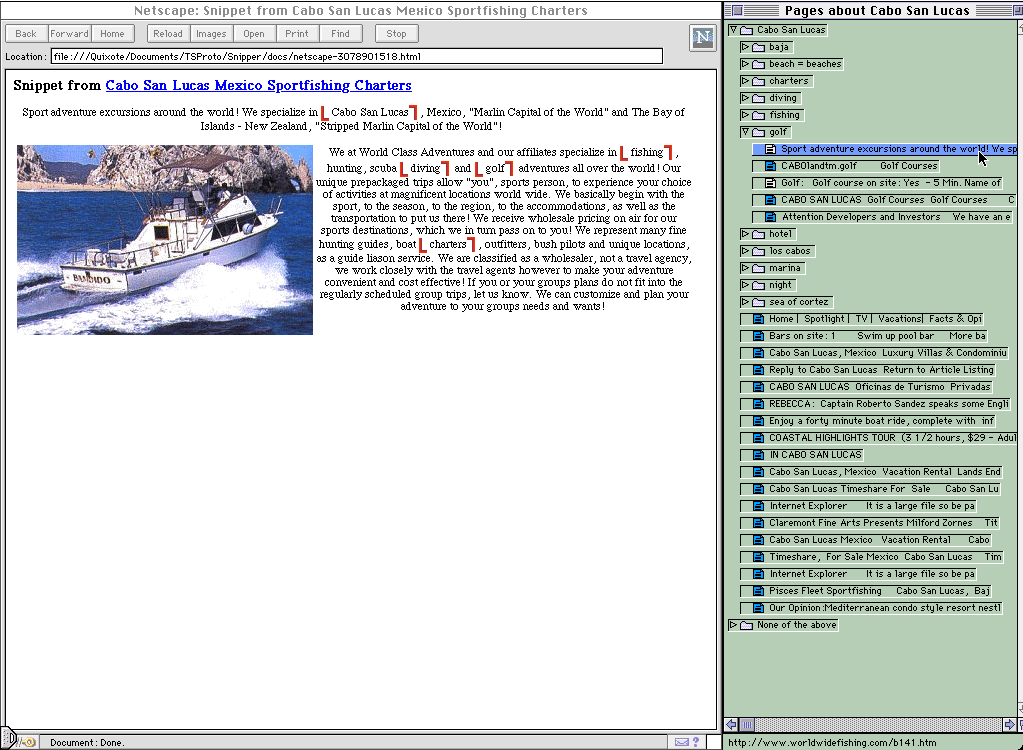Click page icon beside 'Golf course on site' entry
1023x750 pixels.
771,183
